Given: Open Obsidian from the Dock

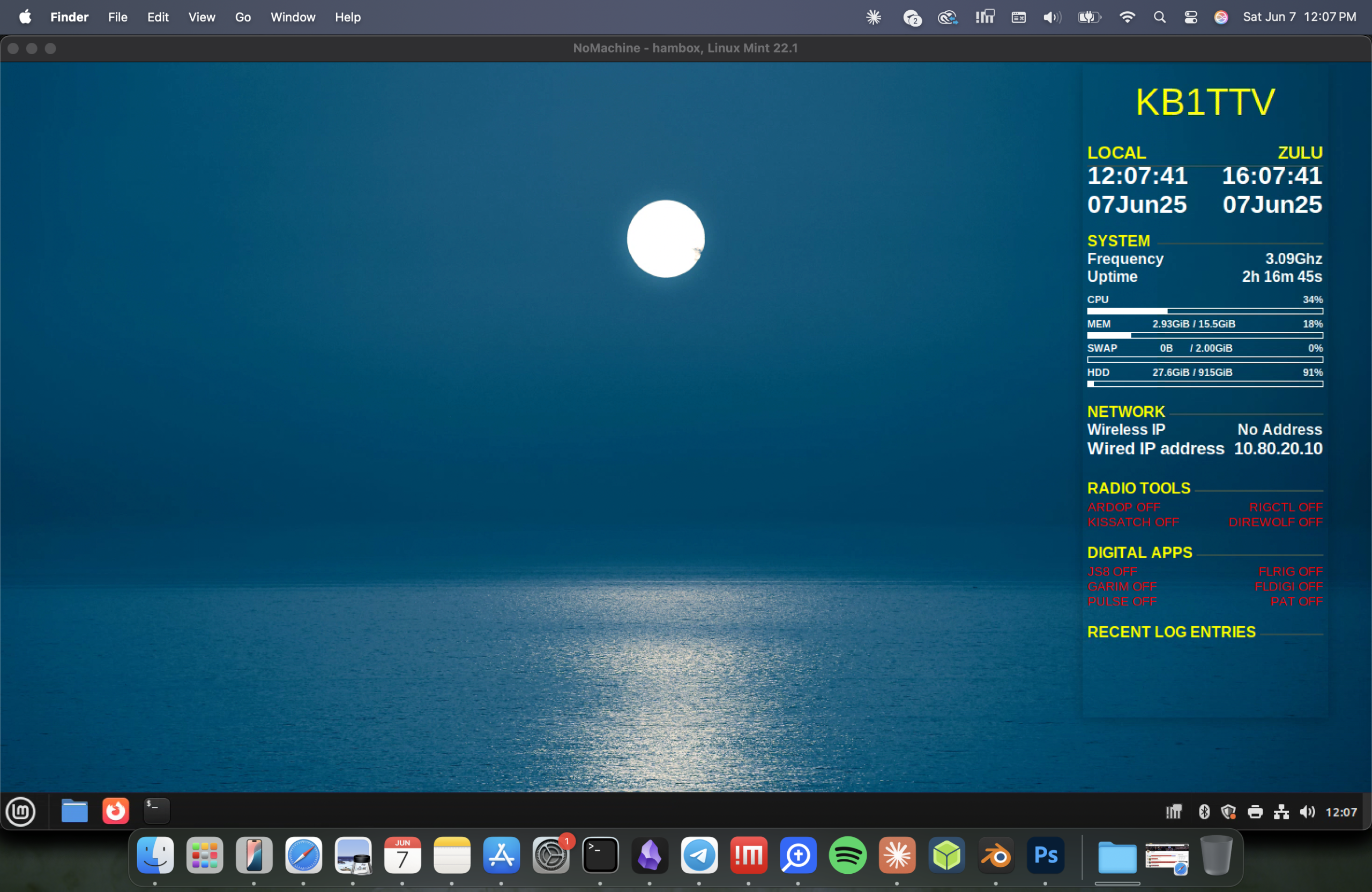Looking at the screenshot, I should tap(650, 856).
